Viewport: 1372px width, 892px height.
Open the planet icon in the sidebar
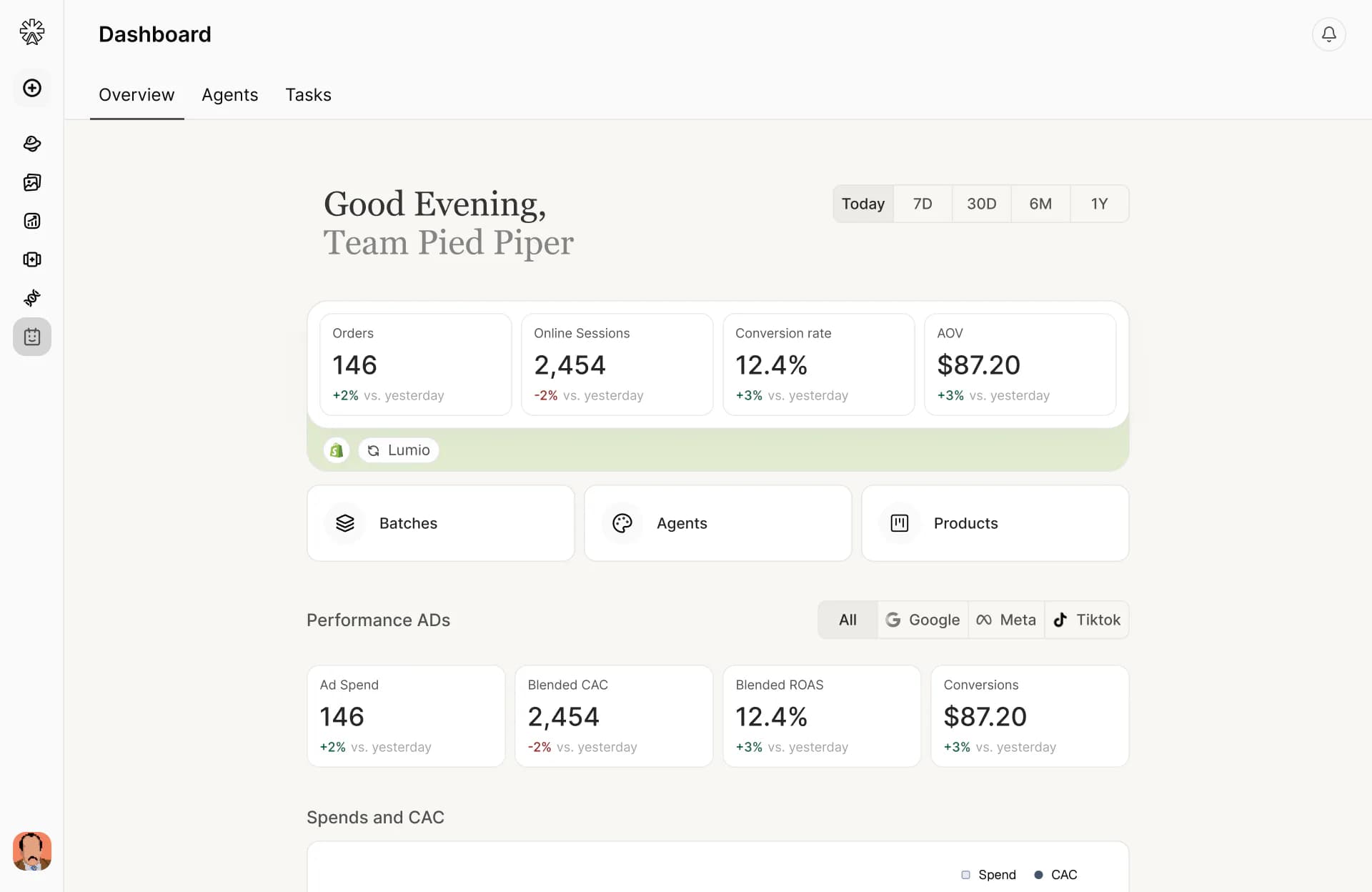32,144
